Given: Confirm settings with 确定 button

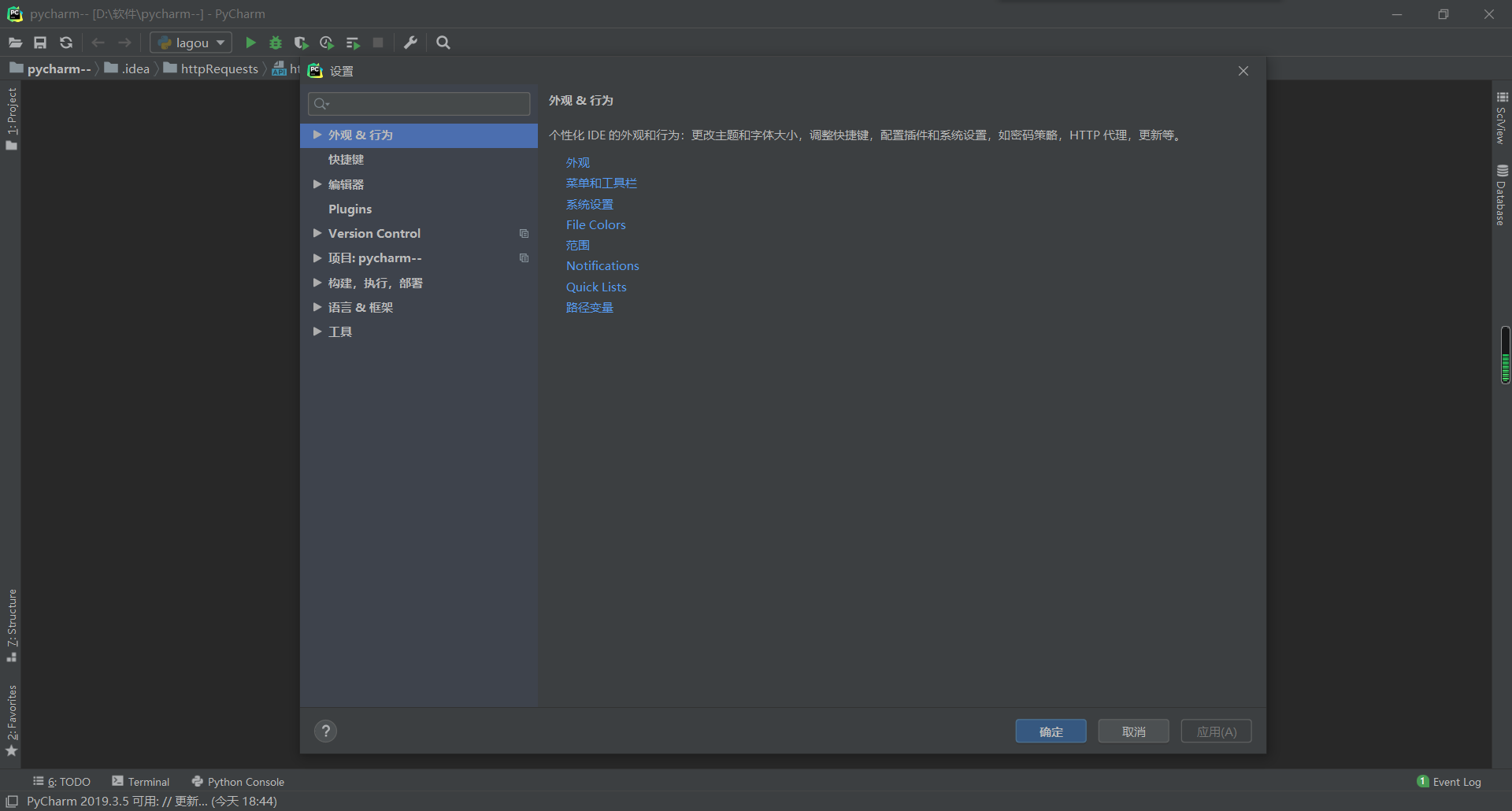Looking at the screenshot, I should (1051, 731).
